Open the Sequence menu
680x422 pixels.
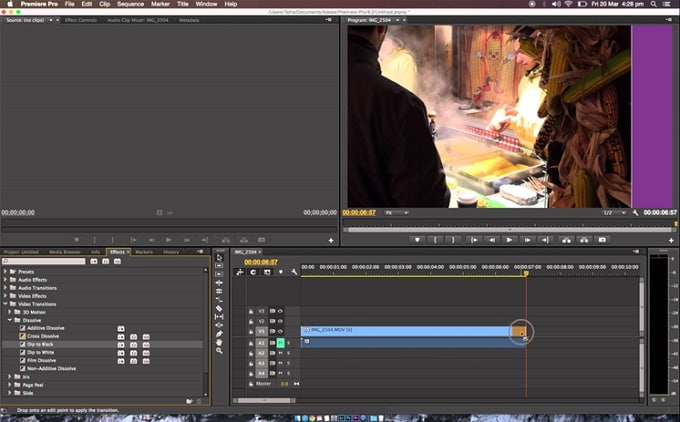point(130,4)
